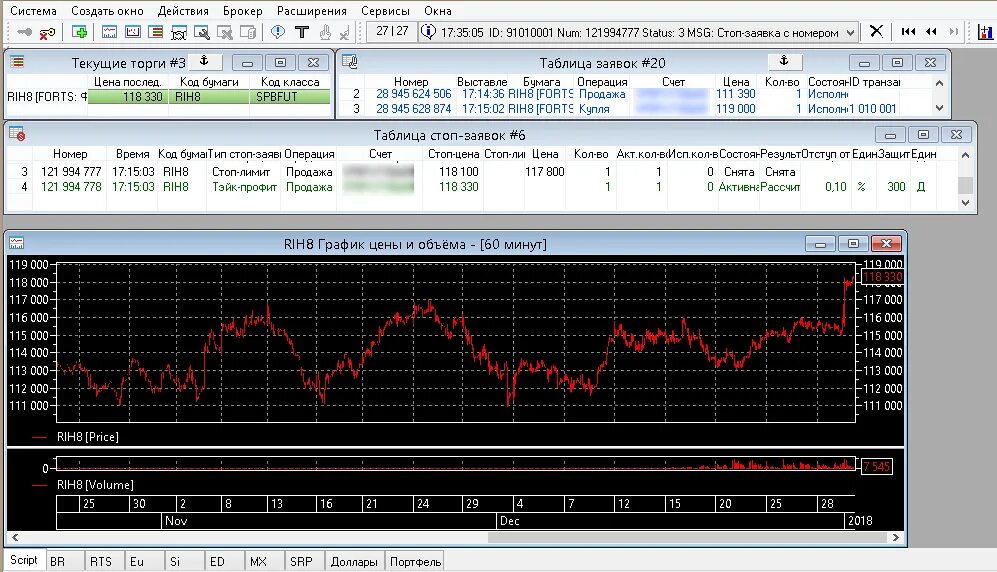Clear messages with the X toolbar icon

(876, 31)
